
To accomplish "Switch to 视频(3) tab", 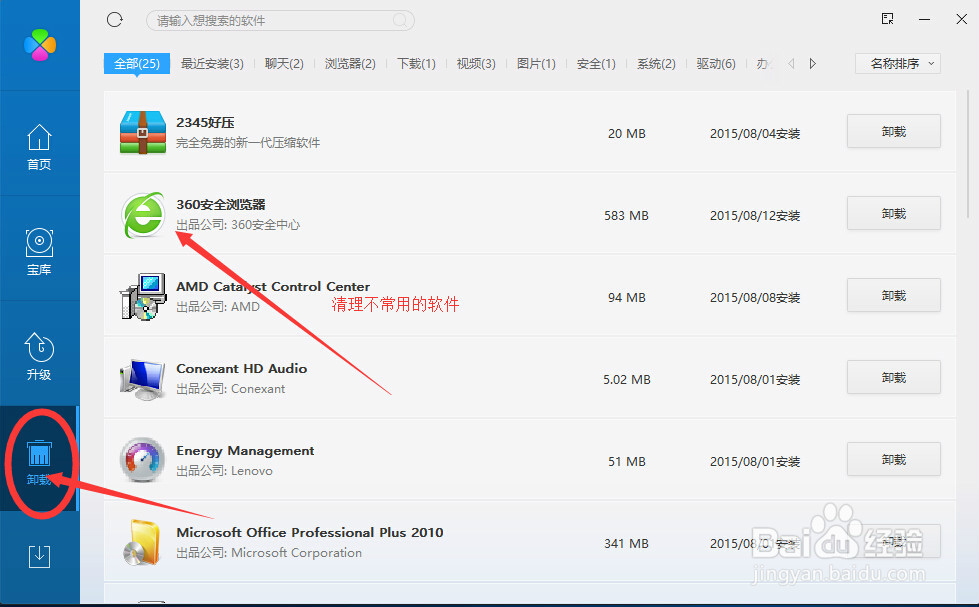I will click(x=476, y=63).
